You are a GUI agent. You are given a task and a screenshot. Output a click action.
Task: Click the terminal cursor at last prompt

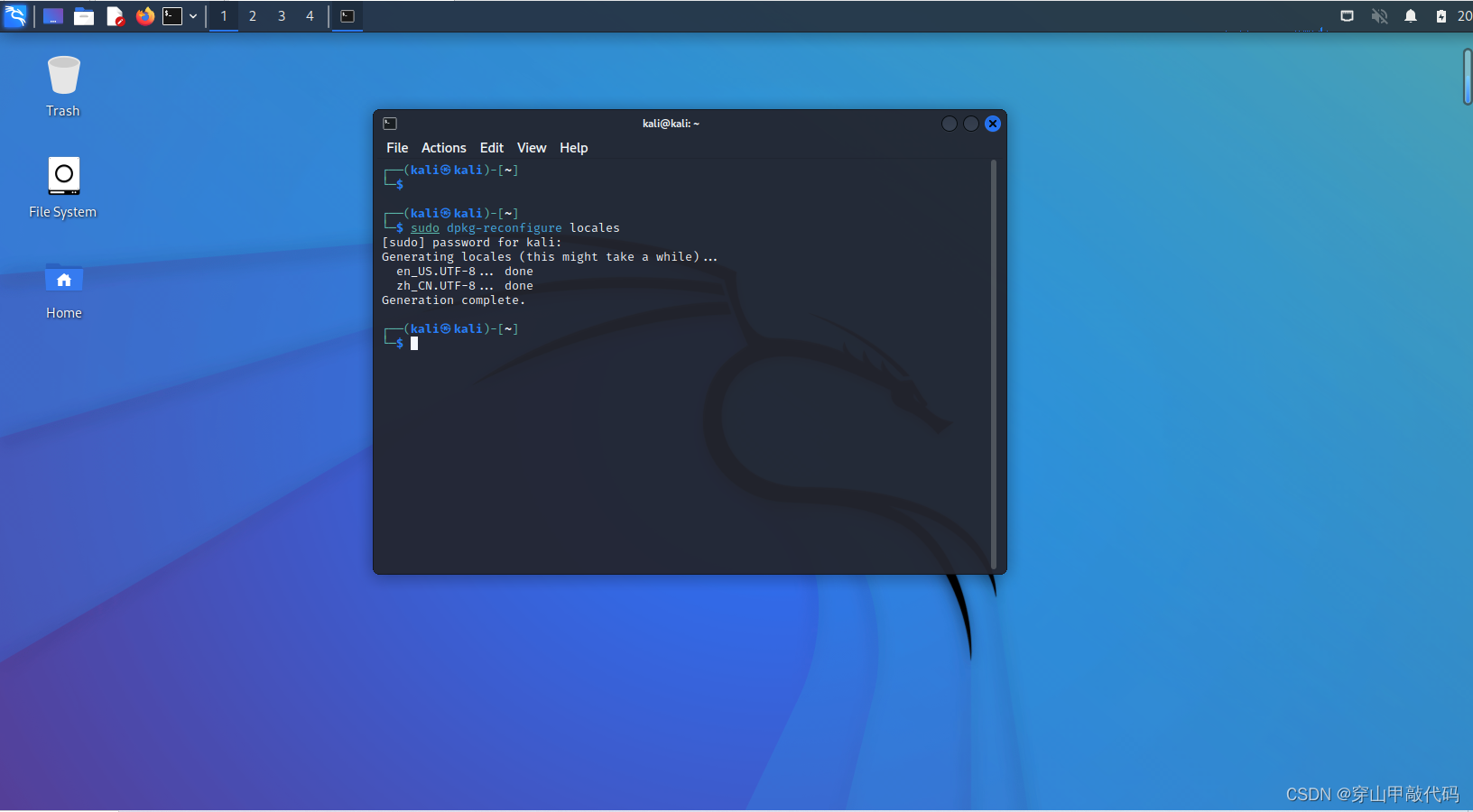point(414,344)
